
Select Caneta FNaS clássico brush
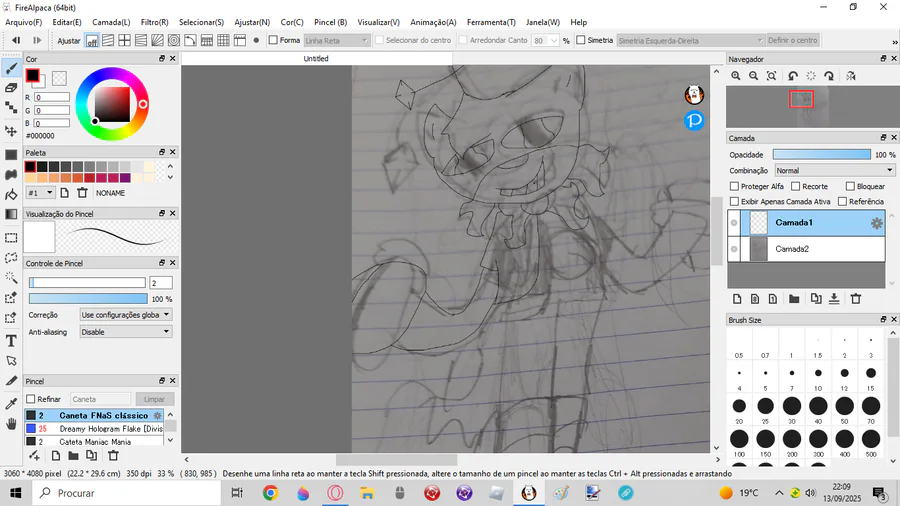(x=94, y=415)
